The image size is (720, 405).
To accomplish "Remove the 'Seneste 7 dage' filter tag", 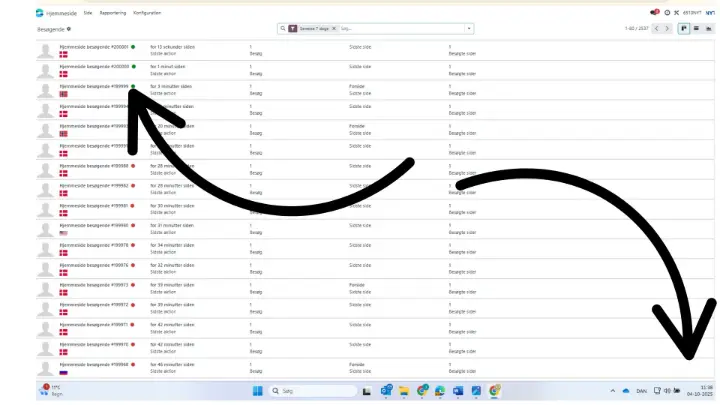I will (333, 29).
